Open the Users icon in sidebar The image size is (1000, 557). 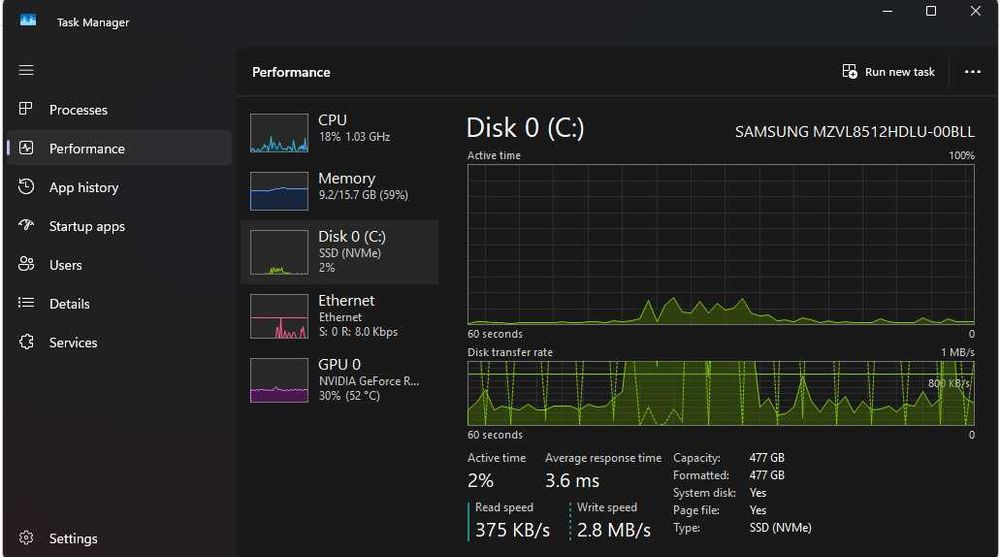27,265
